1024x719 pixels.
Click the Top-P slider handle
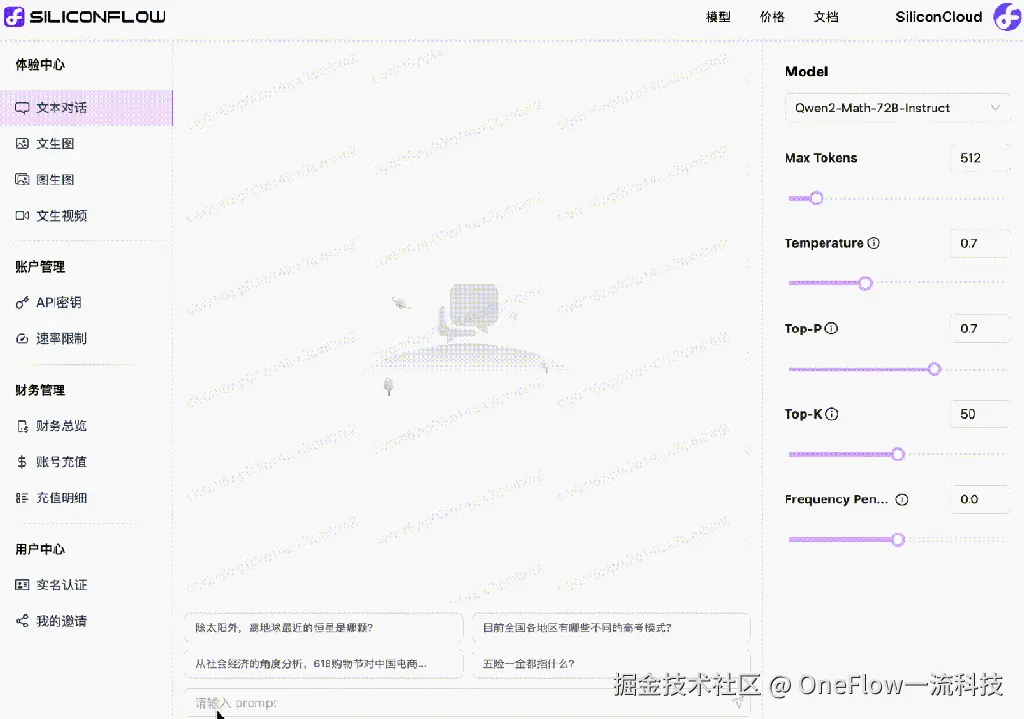tap(935, 369)
